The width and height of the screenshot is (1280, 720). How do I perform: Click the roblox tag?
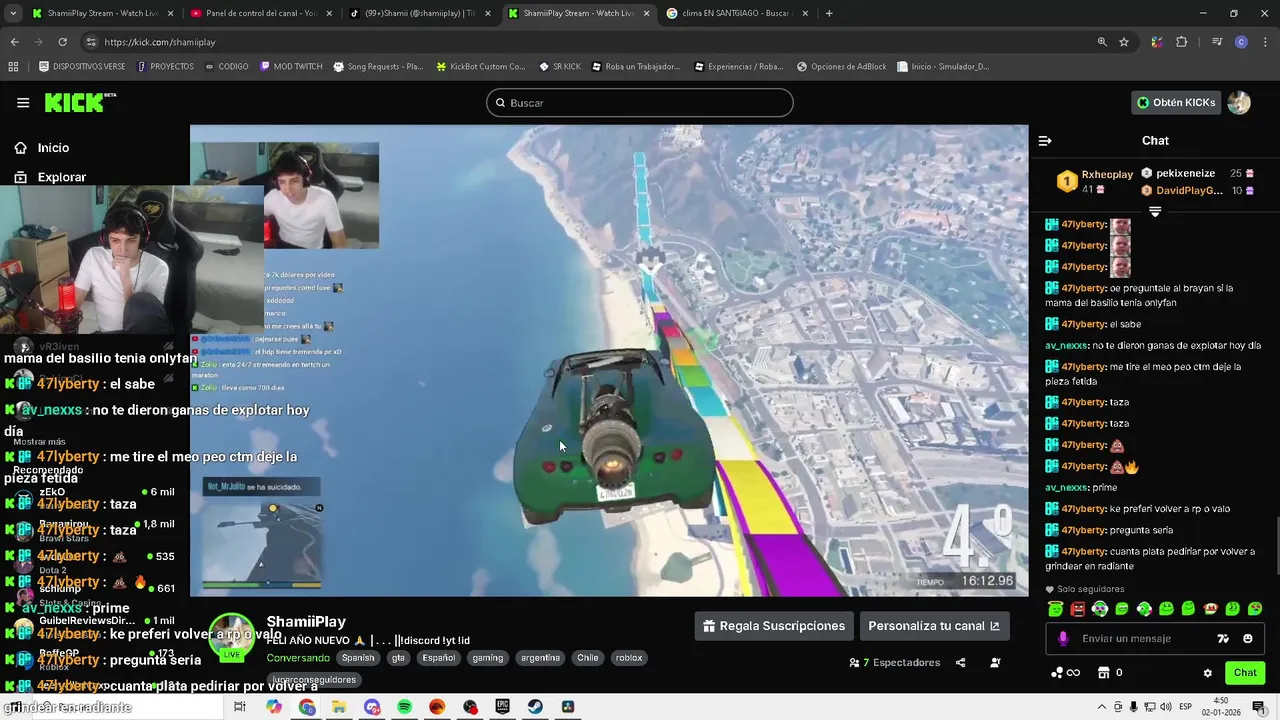pos(629,658)
